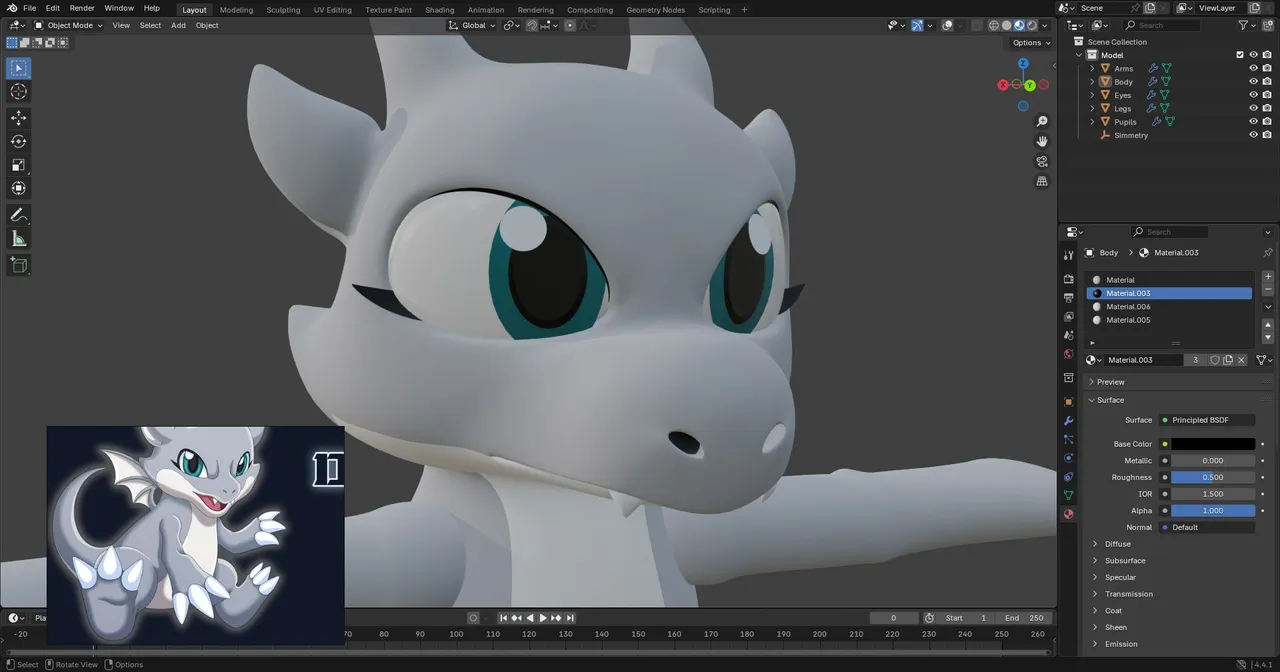Switch perspective/orthographic grid icon
Viewport: 1280px width, 672px height.
click(1042, 182)
